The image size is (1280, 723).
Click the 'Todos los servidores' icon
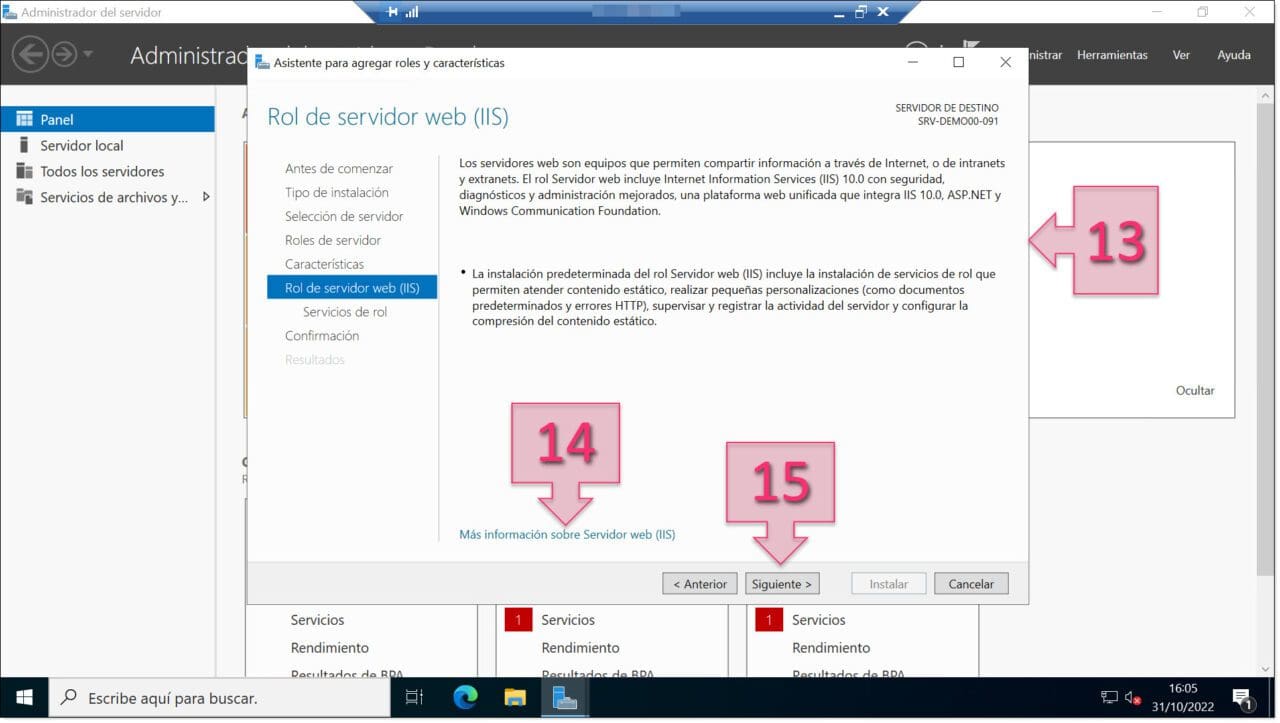[x=24, y=171]
